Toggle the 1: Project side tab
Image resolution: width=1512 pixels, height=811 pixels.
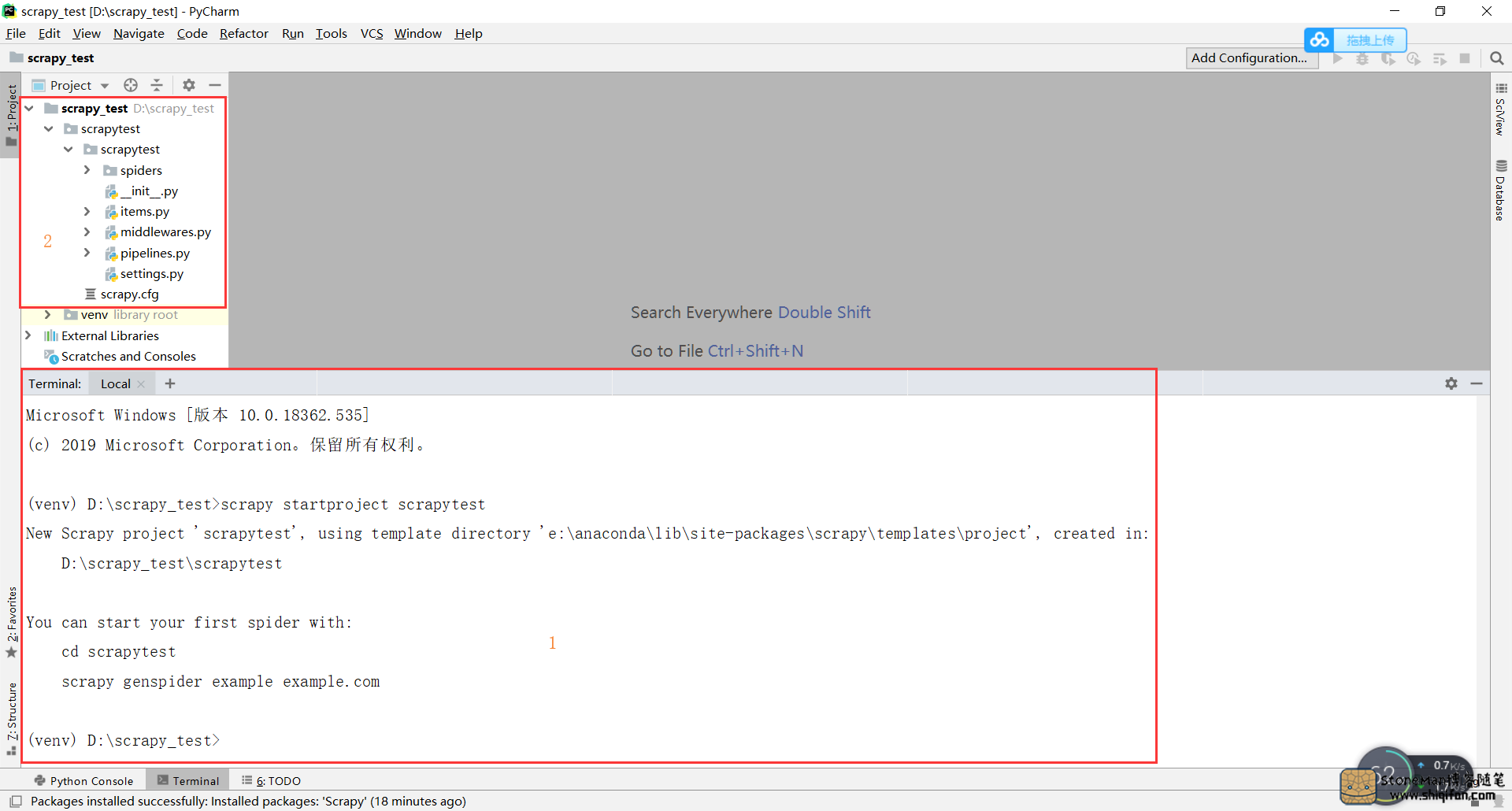[x=11, y=115]
